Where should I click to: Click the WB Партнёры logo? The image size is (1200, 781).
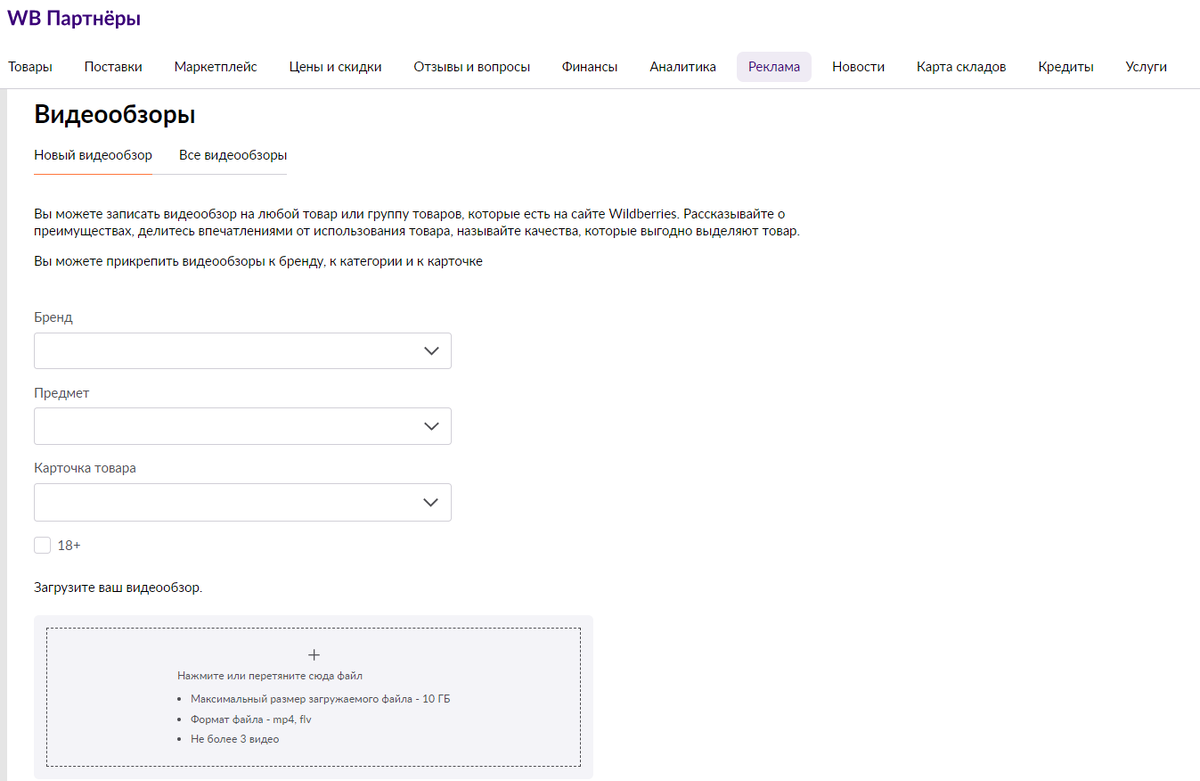pos(74,19)
